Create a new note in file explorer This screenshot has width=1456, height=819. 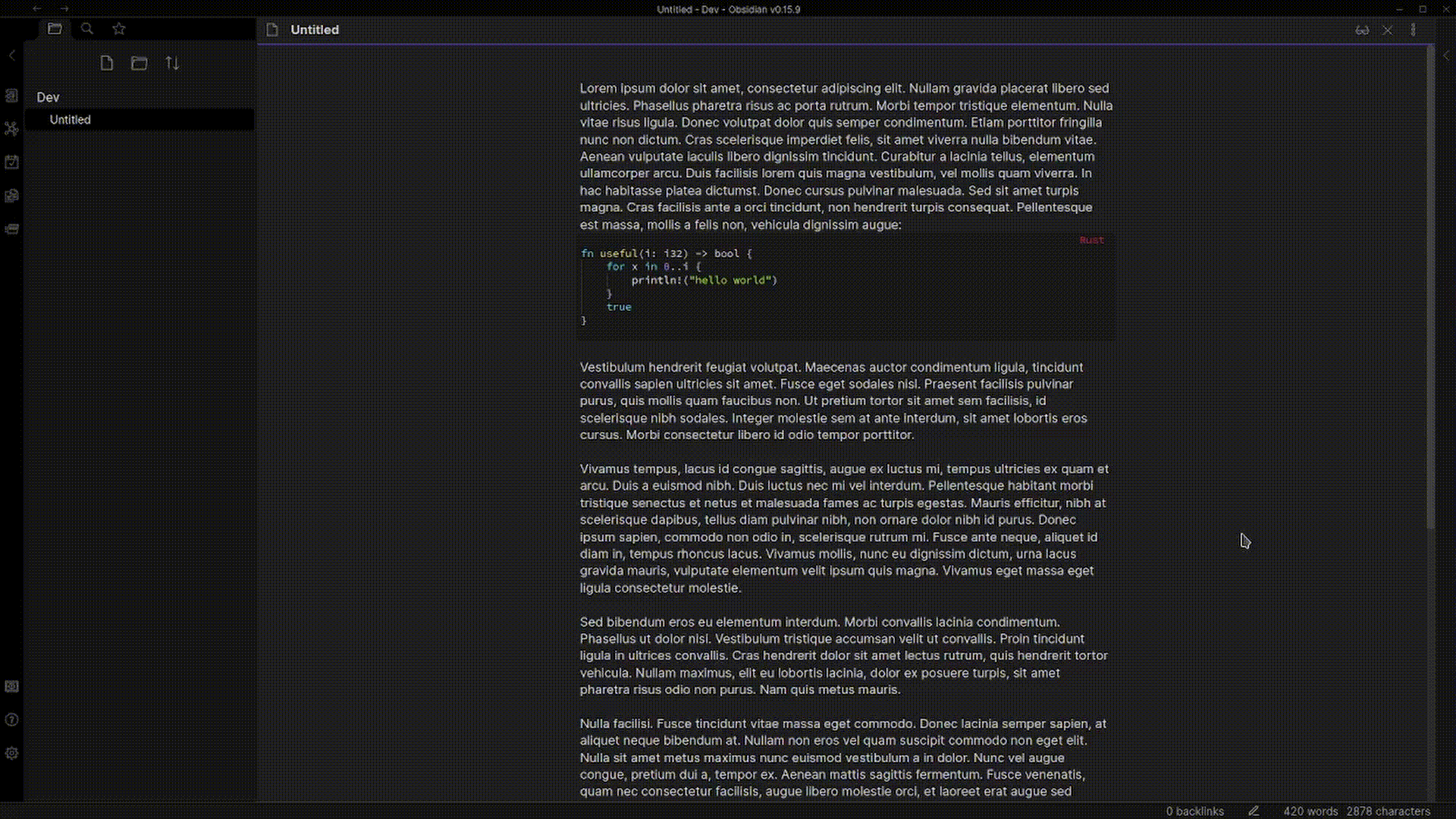pos(107,63)
